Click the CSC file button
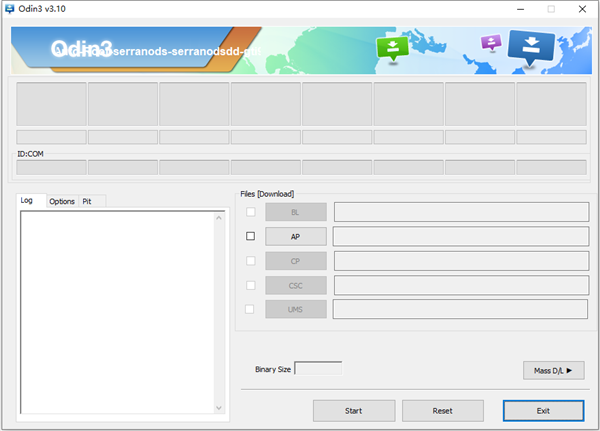This screenshot has height=431, width=600. pos(296,286)
